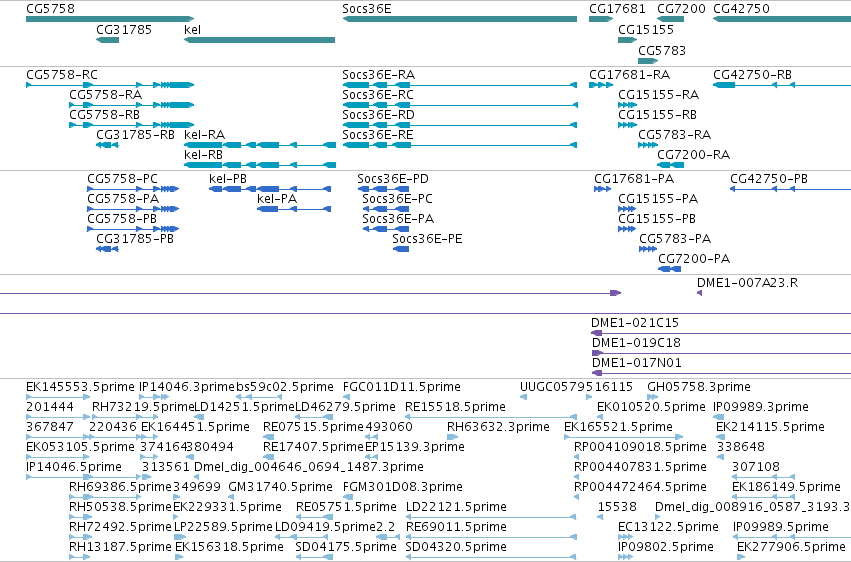The height and width of the screenshot is (562, 851).
Task: Select the DME1-021C15 clone
Action: click(x=721, y=333)
